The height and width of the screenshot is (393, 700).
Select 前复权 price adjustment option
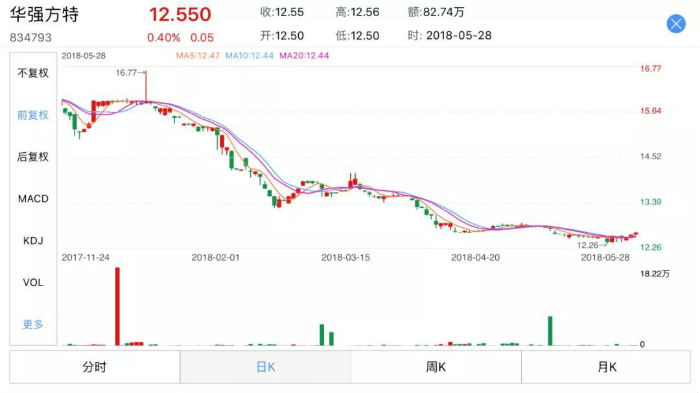click(x=33, y=115)
